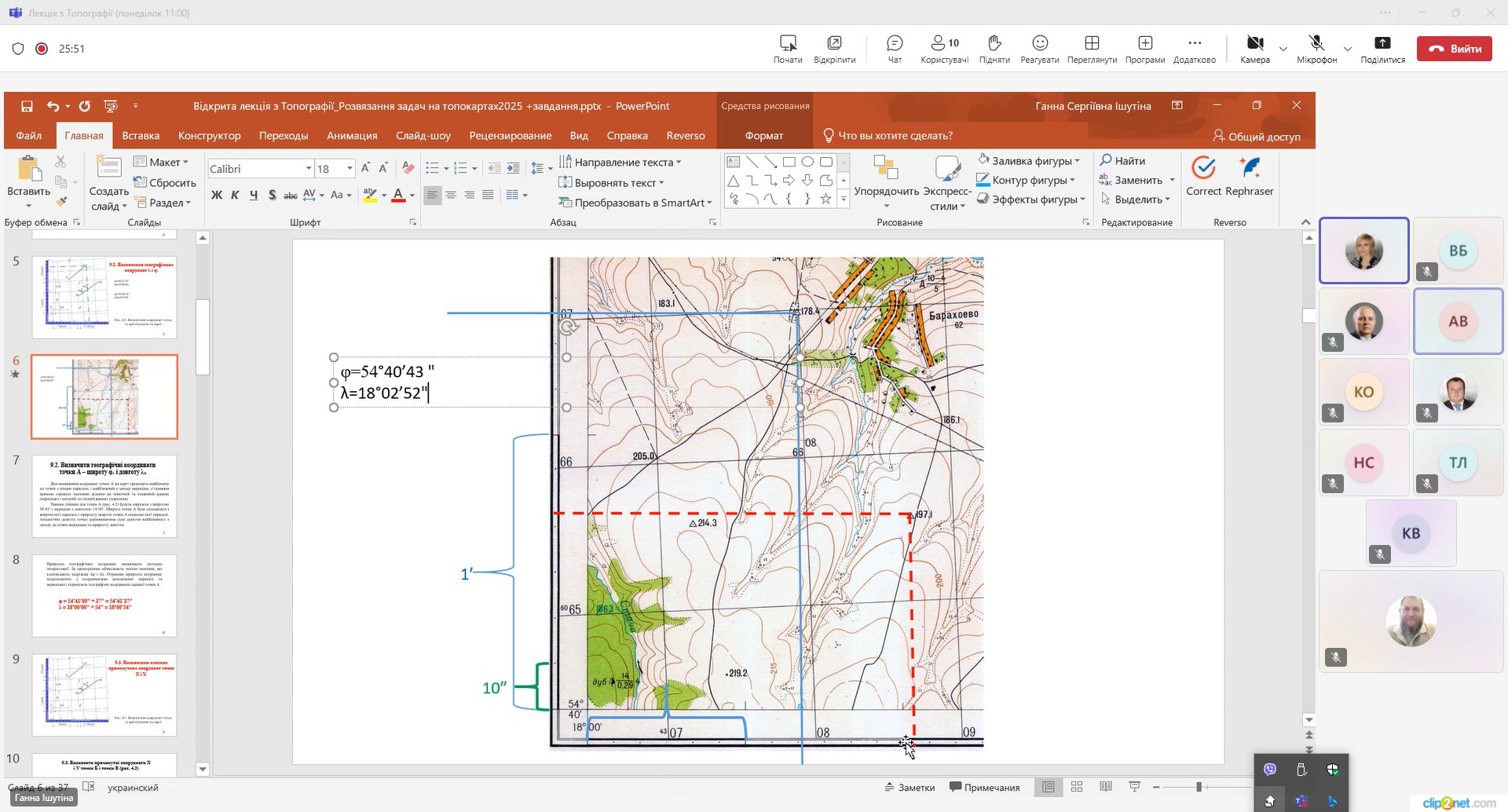
Task: Open the Реагувати reactions icon
Action: tap(1039, 48)
